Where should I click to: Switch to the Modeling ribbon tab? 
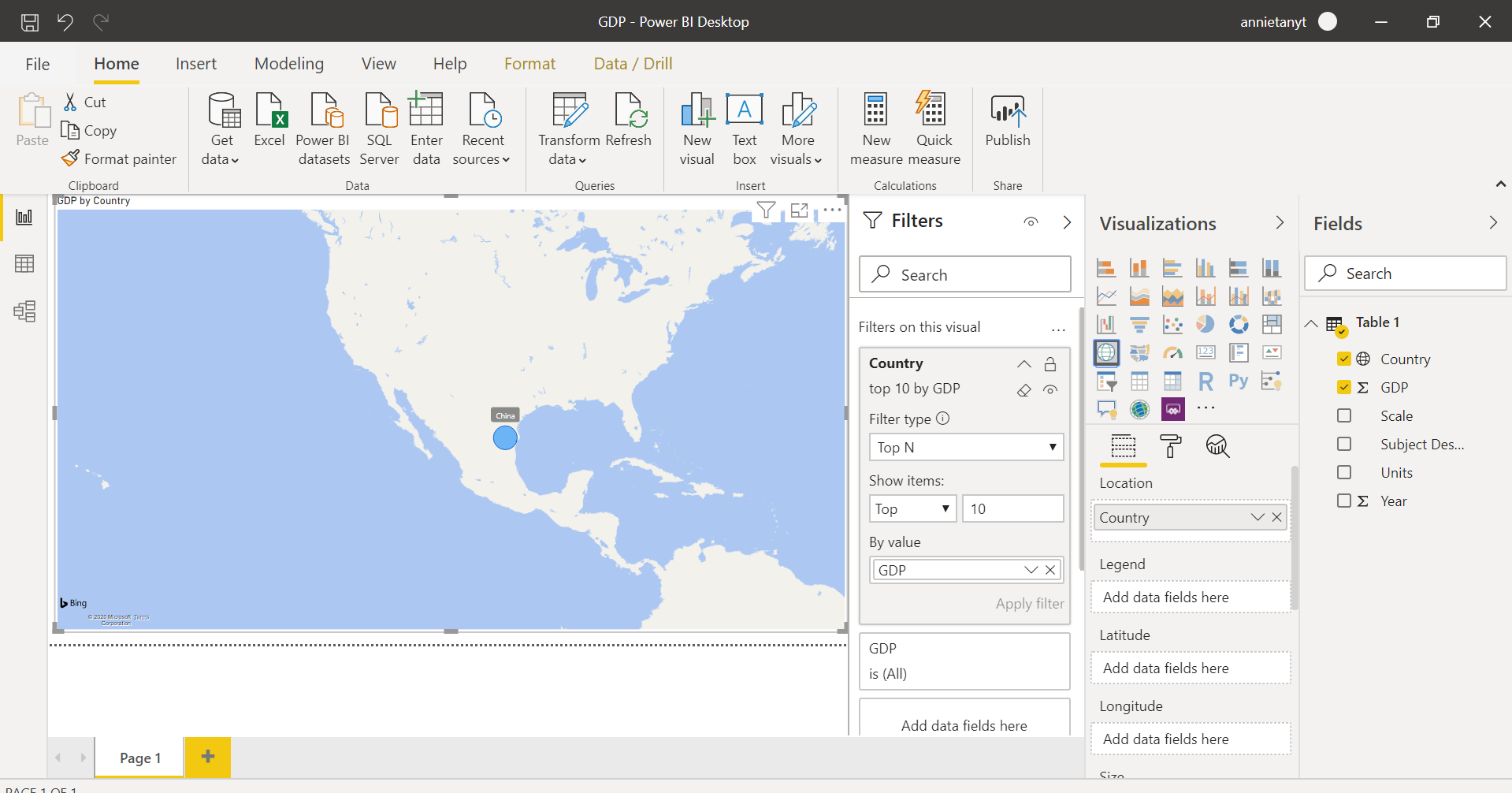pyautogui.click(x=289, y=64)
